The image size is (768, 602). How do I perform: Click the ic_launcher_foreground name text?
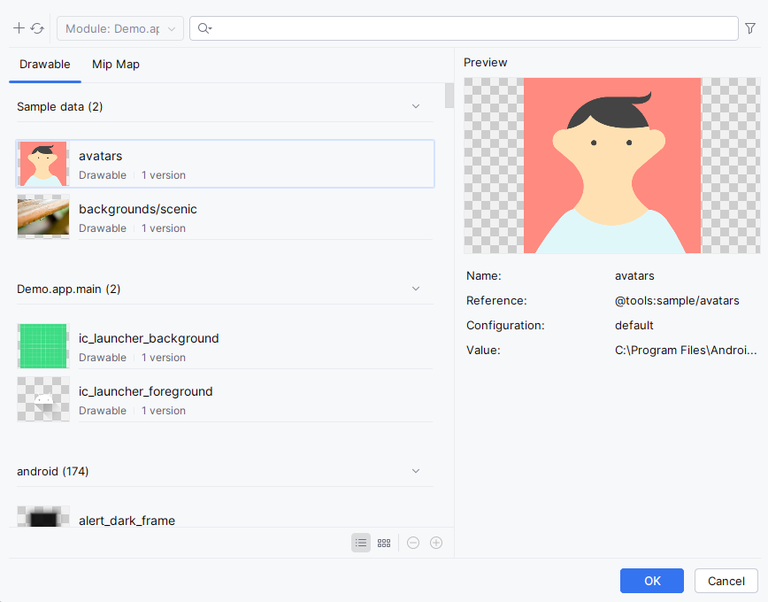(145, 391)
